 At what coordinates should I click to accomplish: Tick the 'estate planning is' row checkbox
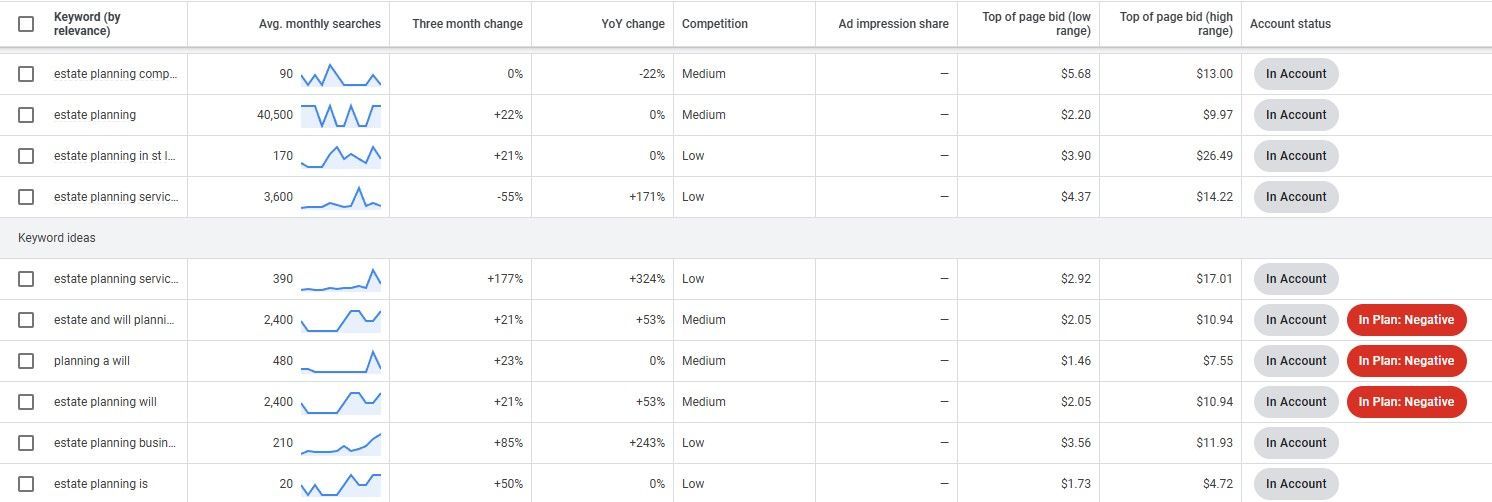[26, 484]
